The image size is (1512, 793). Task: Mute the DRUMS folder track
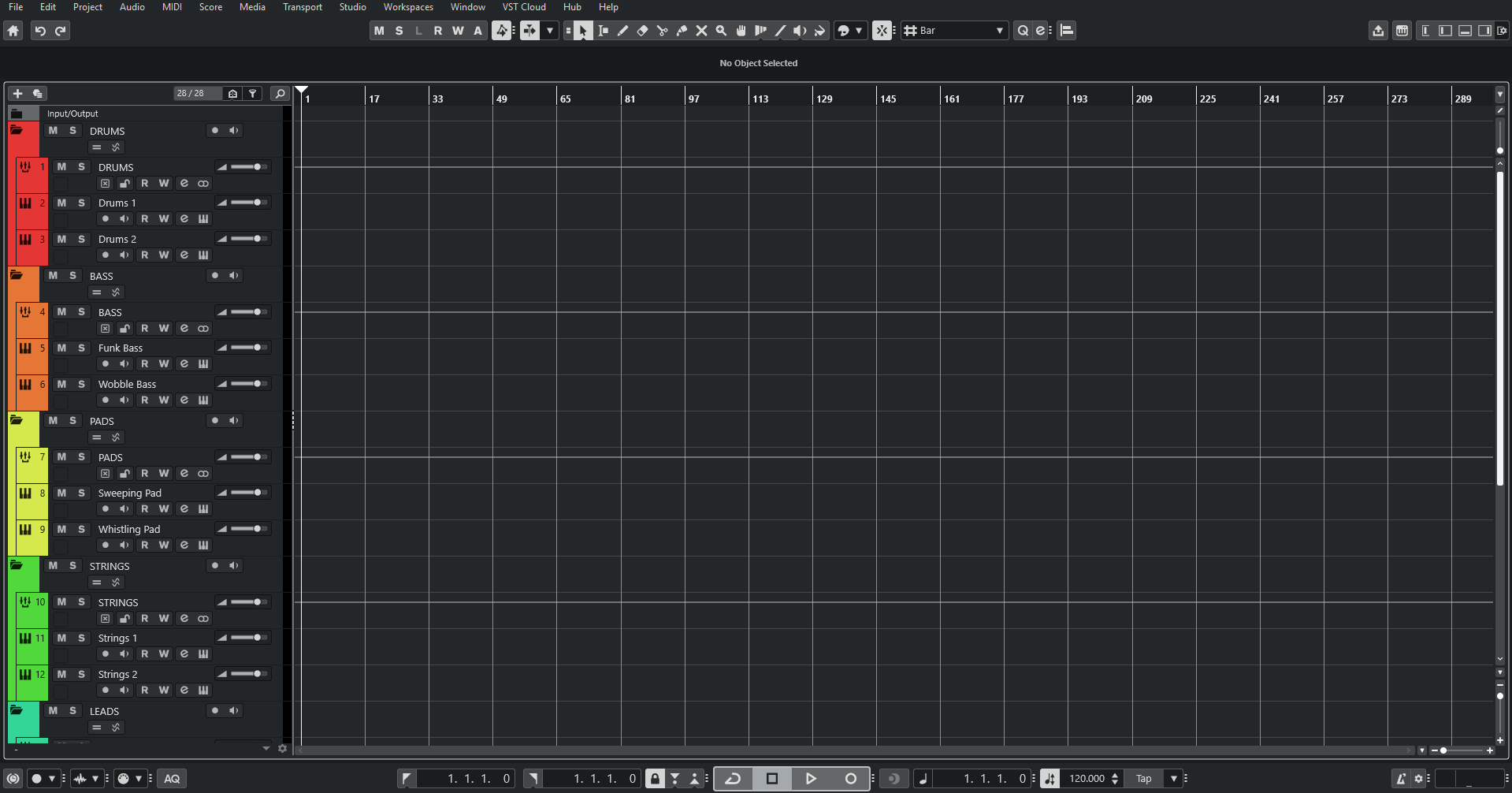(52, 130)
